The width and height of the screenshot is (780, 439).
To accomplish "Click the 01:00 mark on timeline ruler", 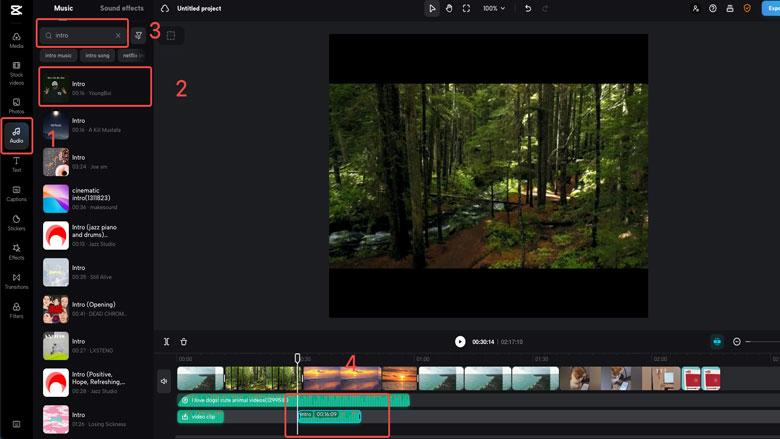I will pos(423,359).
